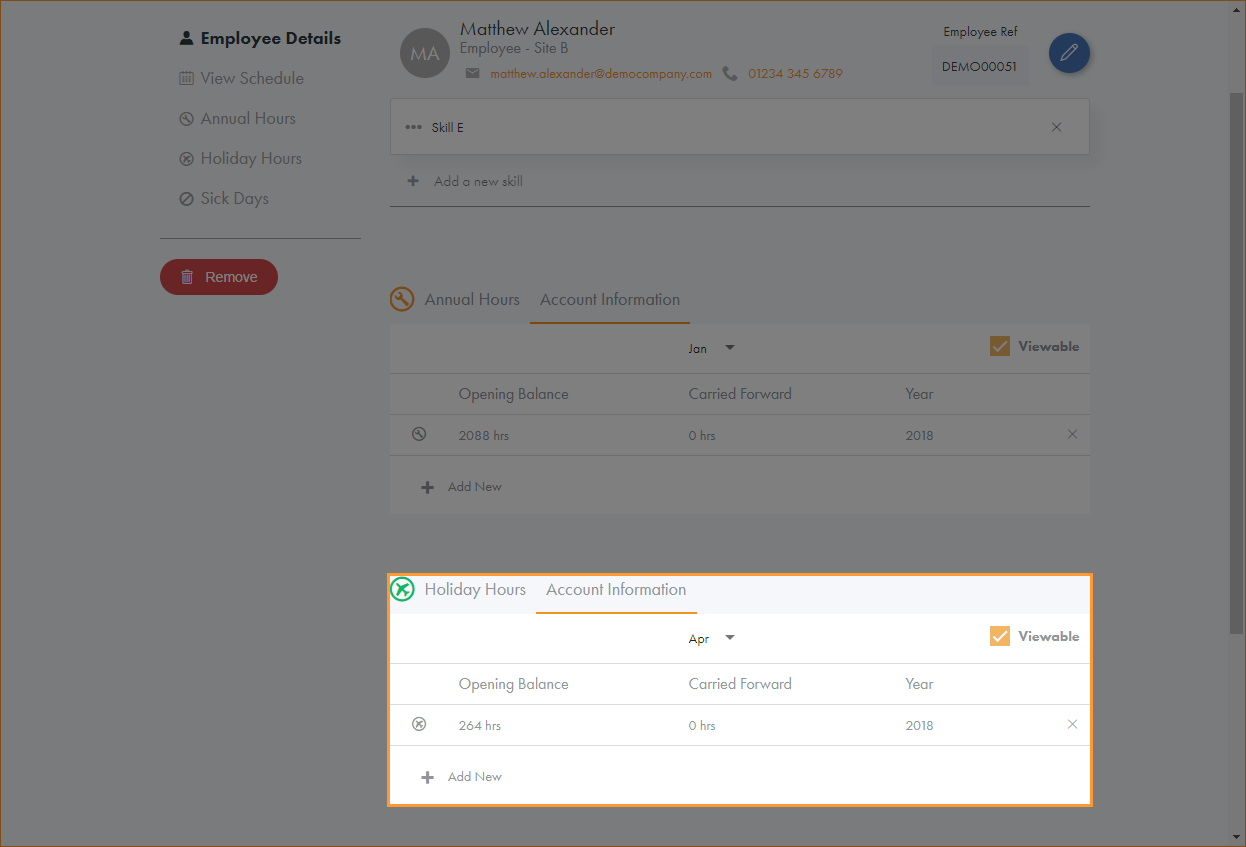Toggle Viewable checkbox in Annual Hours section
1246x847 pixels.
1000,346
